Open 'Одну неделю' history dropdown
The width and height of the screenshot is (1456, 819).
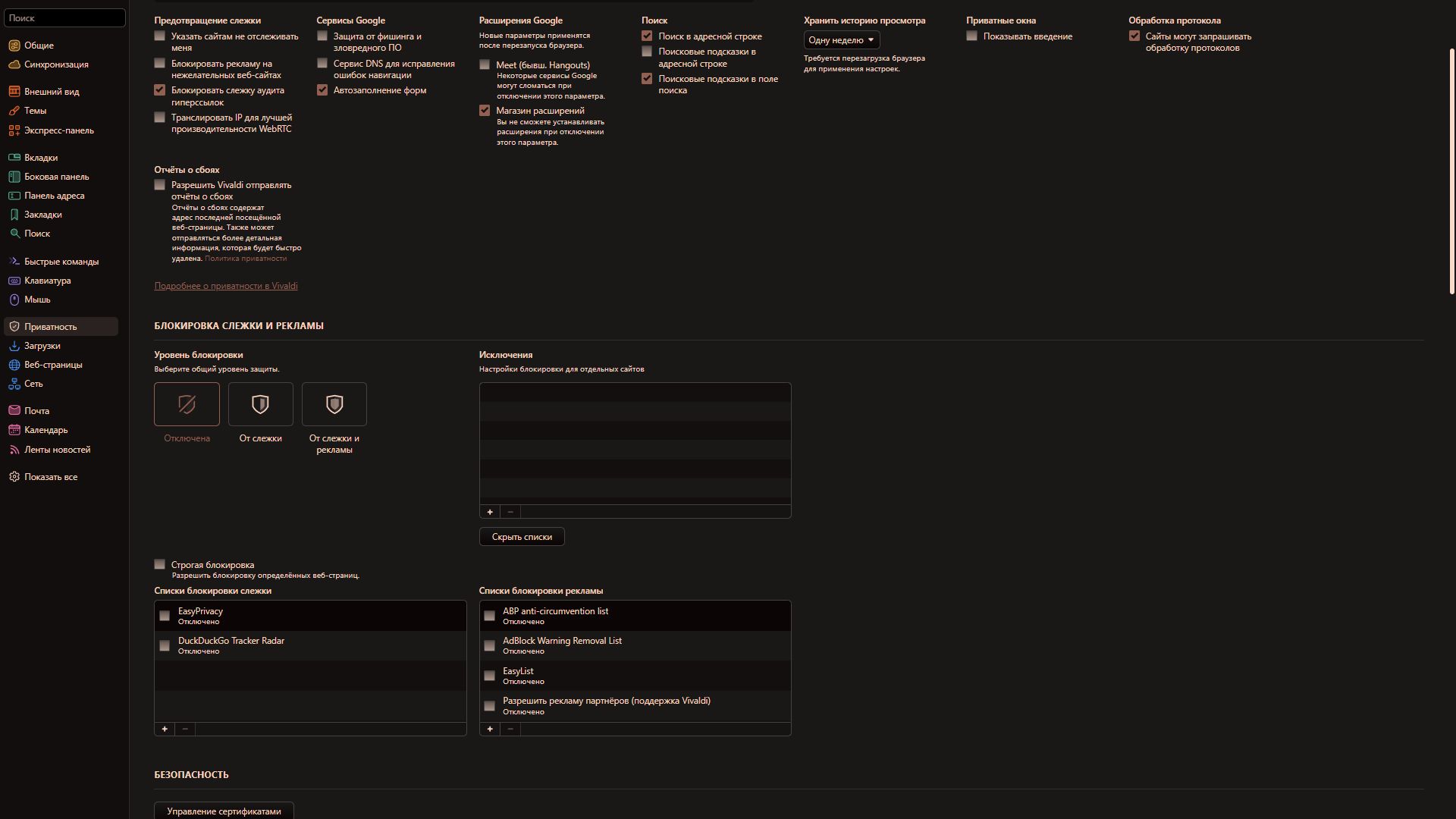coord(841,40)
